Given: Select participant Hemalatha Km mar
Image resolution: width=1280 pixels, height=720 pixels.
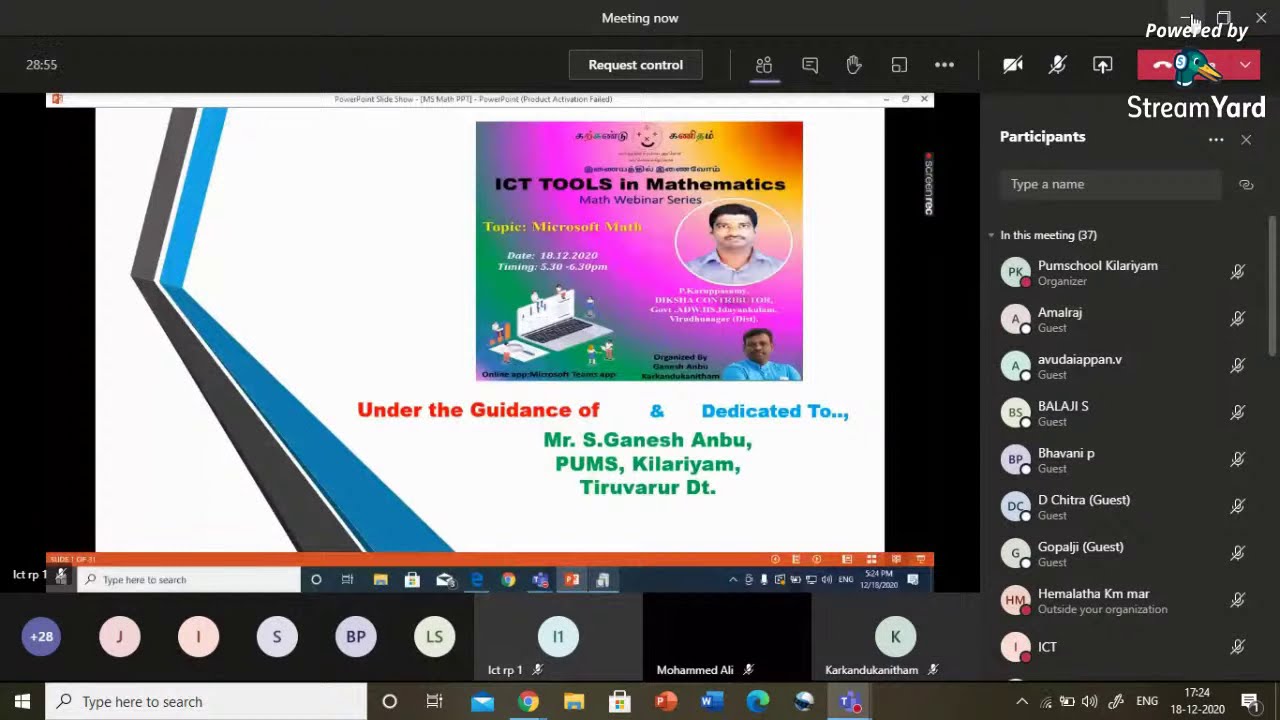Looking at the screenshot, I should [x=1103, y=600].
